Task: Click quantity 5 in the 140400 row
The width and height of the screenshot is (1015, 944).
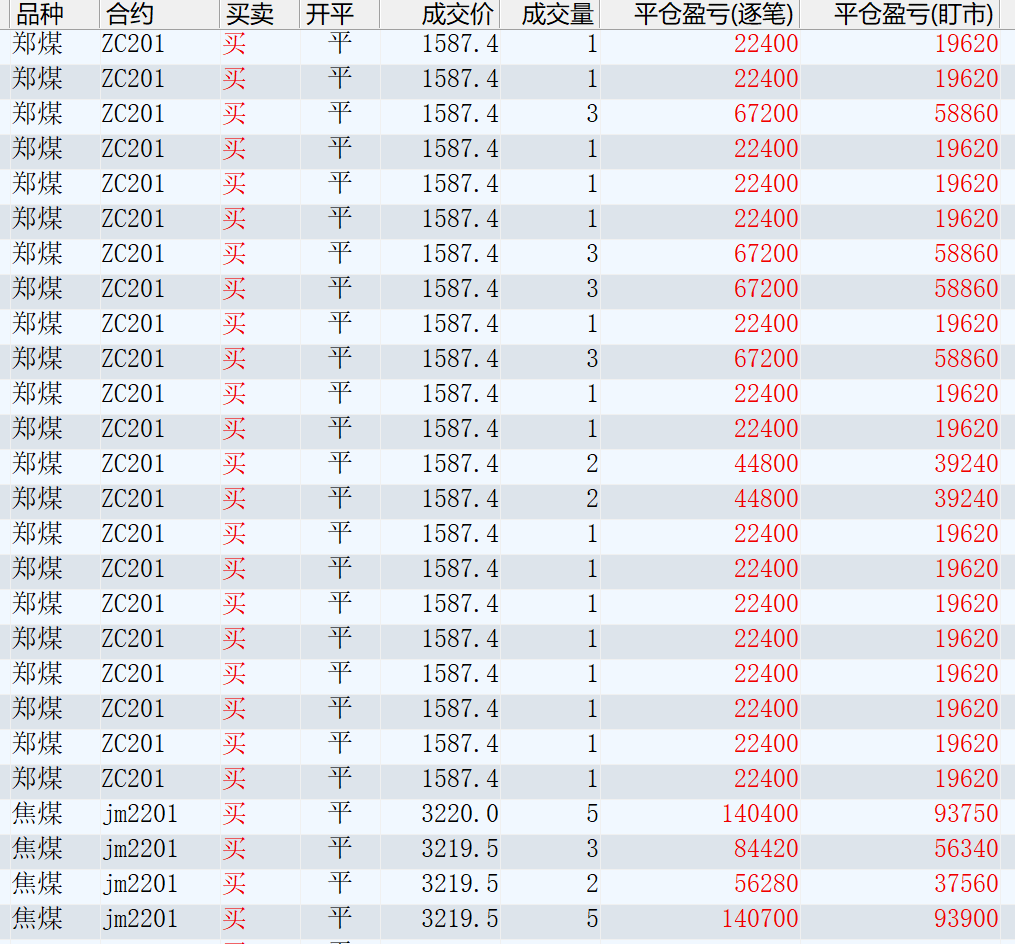Action: [x=592, y=814]
